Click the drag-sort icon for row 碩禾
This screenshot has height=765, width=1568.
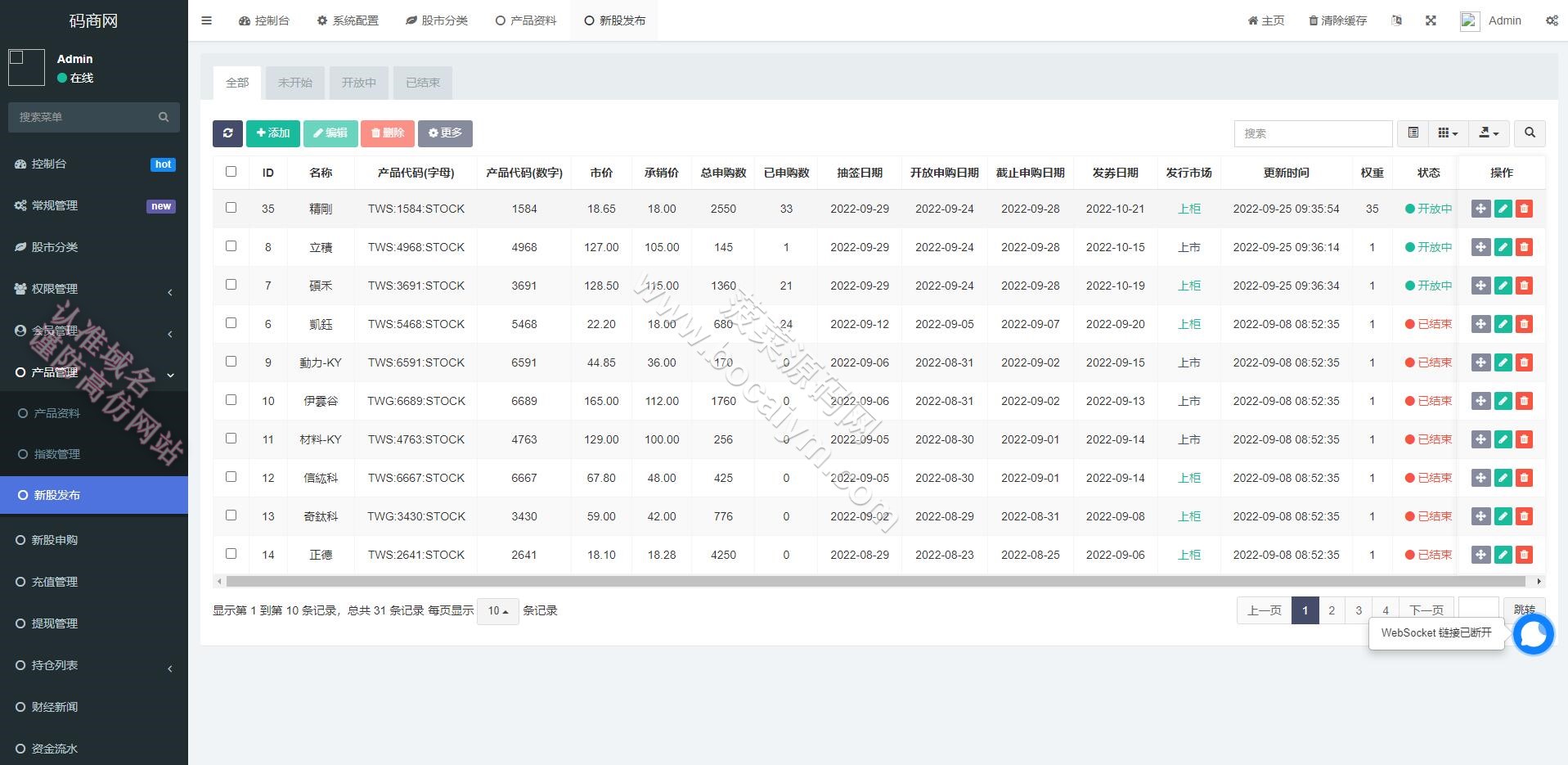(x=1480, y=286)
